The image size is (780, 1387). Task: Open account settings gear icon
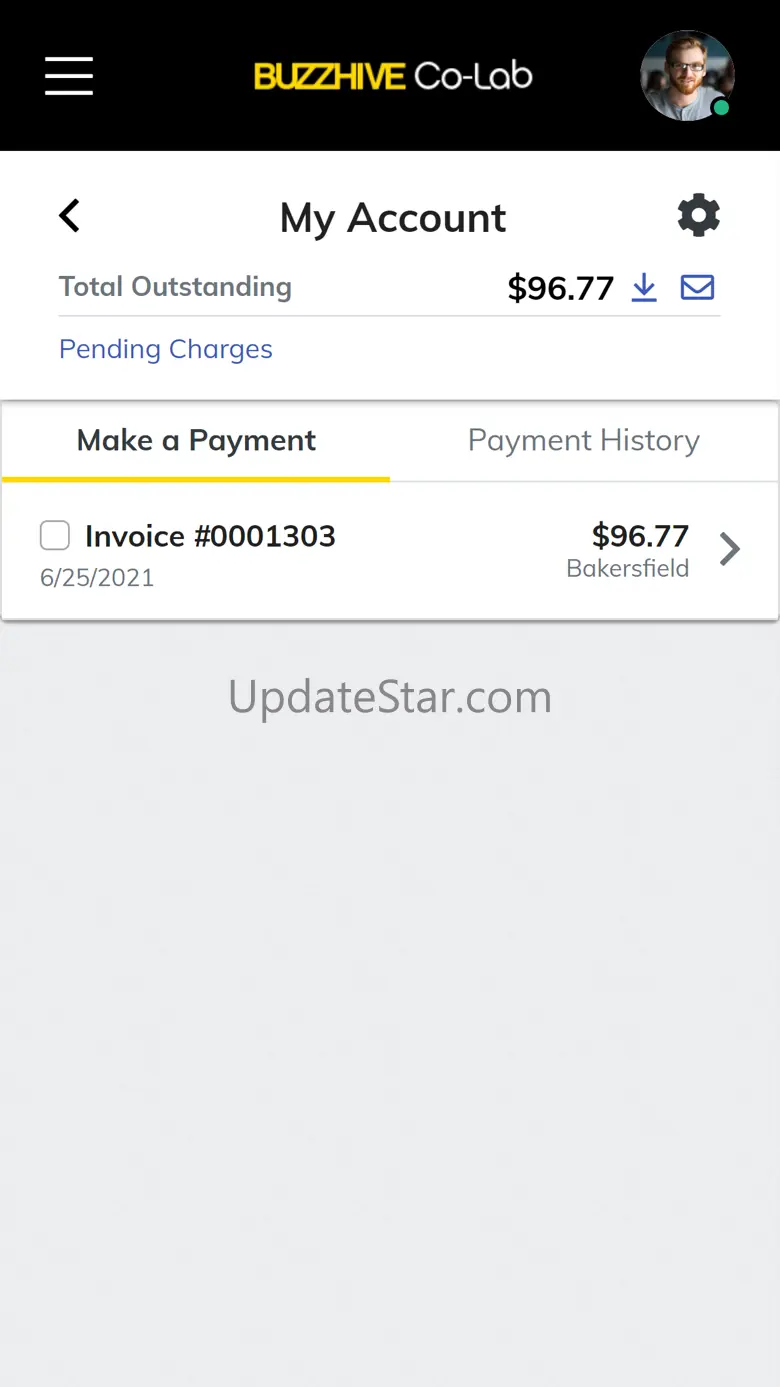click(x=698, y=216)
